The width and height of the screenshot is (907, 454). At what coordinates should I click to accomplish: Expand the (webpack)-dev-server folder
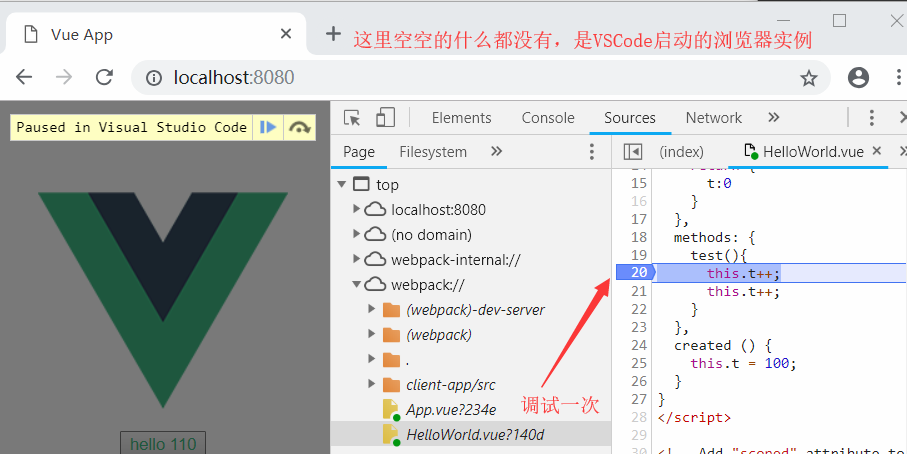tap(372, 309)
